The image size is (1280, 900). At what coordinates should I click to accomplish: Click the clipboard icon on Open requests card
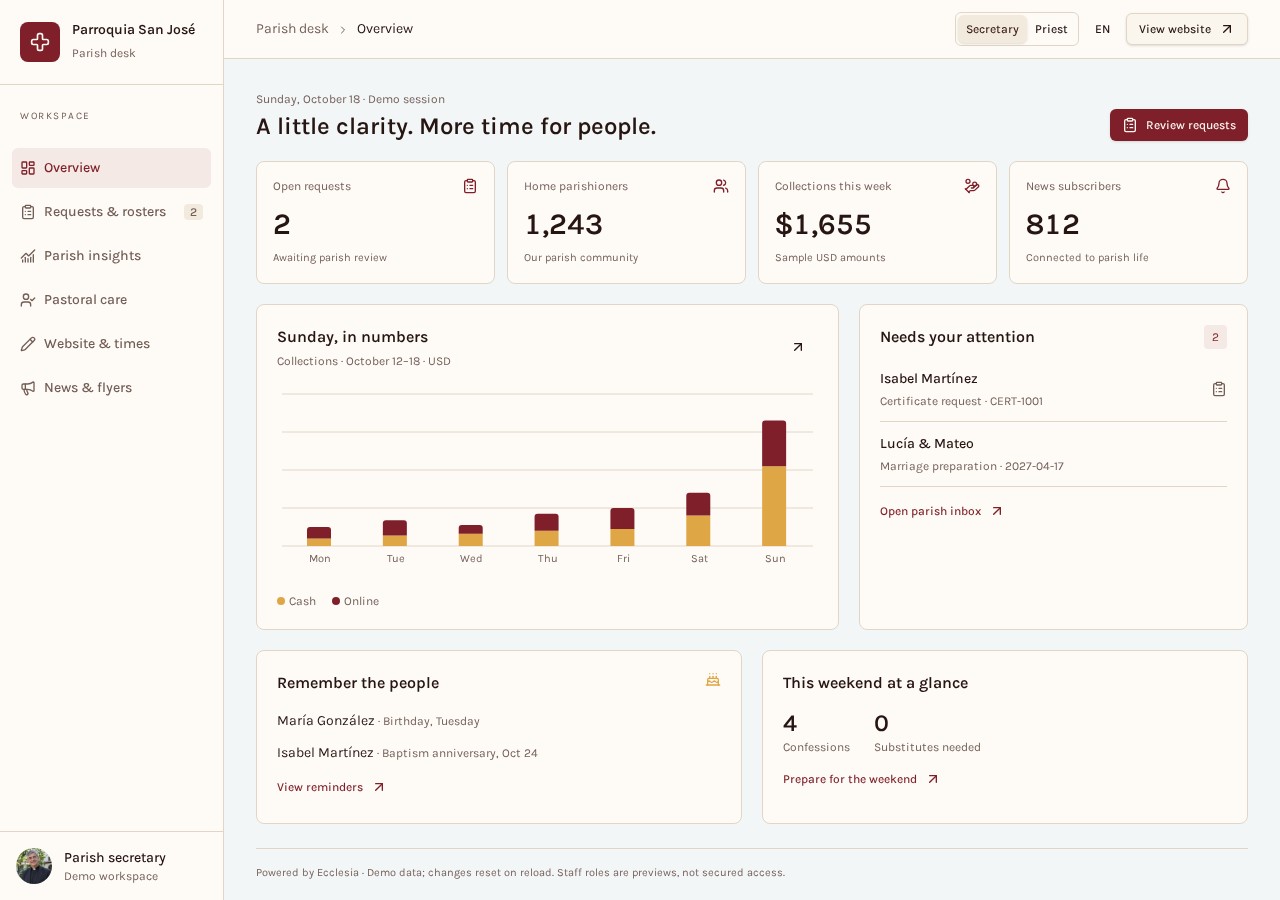click(x=470, y=186)
